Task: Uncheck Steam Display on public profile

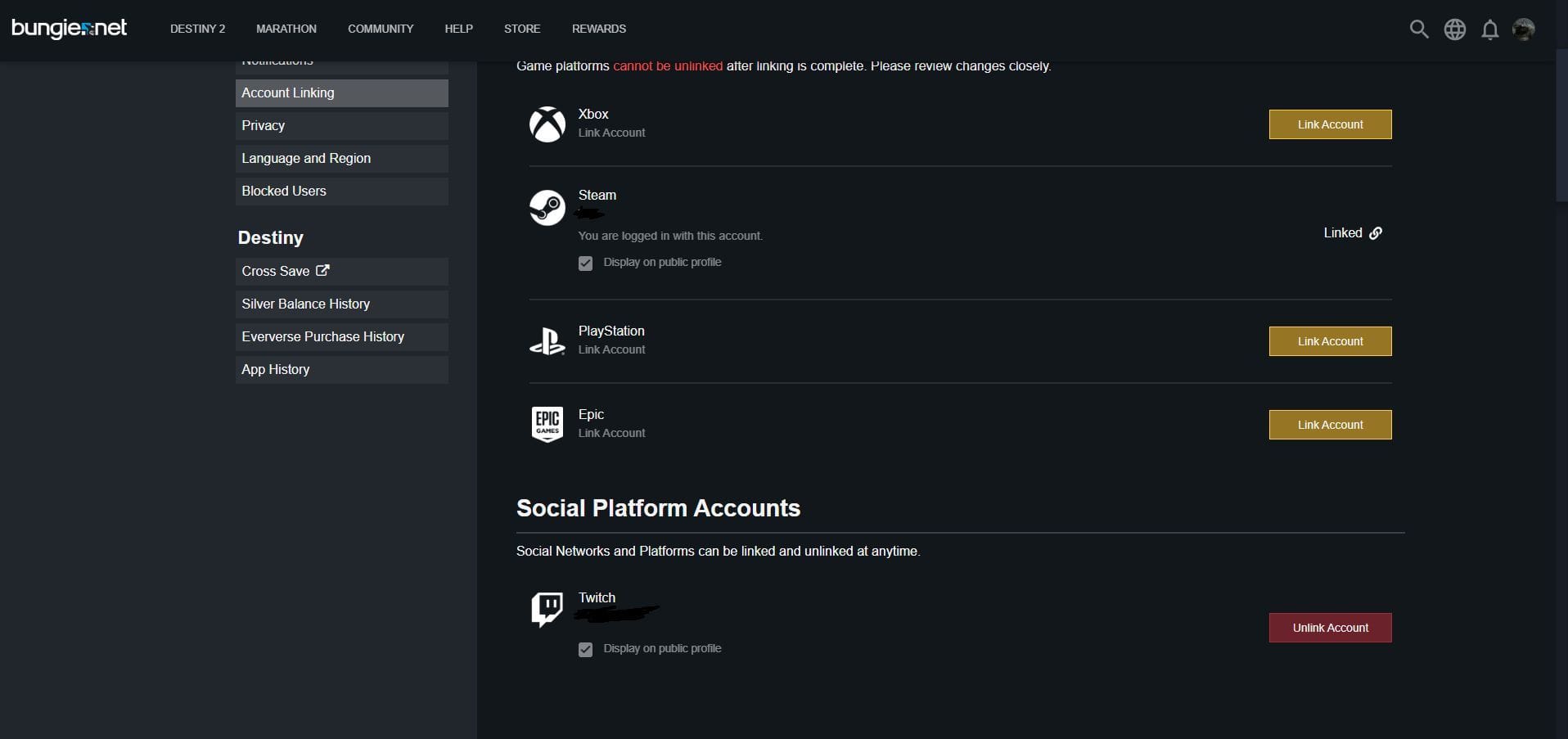Action: (x=585, y=264)
